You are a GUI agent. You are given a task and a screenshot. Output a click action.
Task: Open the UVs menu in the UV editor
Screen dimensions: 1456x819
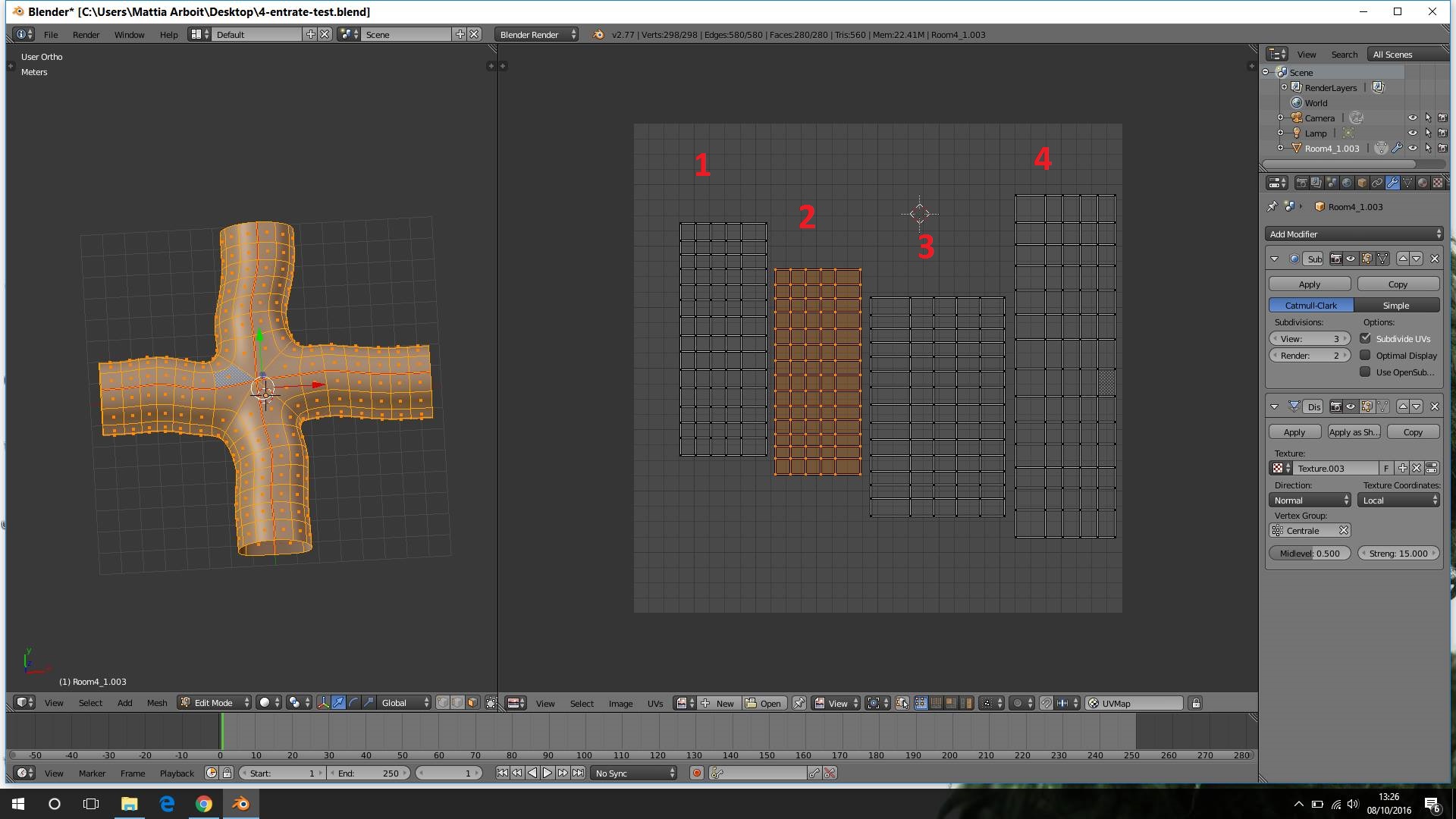click(x=655, y=703)
